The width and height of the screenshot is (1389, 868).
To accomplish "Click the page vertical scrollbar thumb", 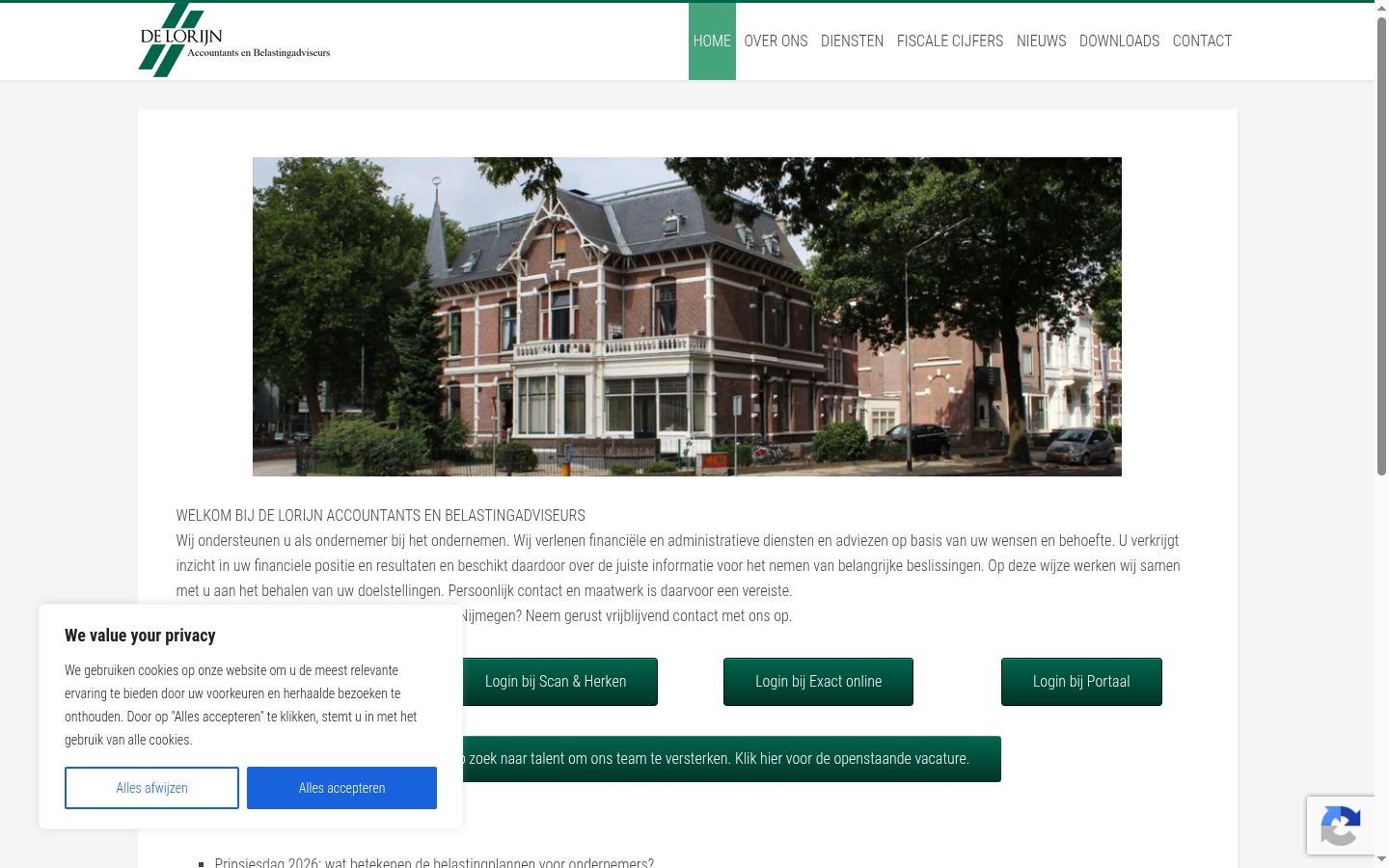I will (1381, 246).
